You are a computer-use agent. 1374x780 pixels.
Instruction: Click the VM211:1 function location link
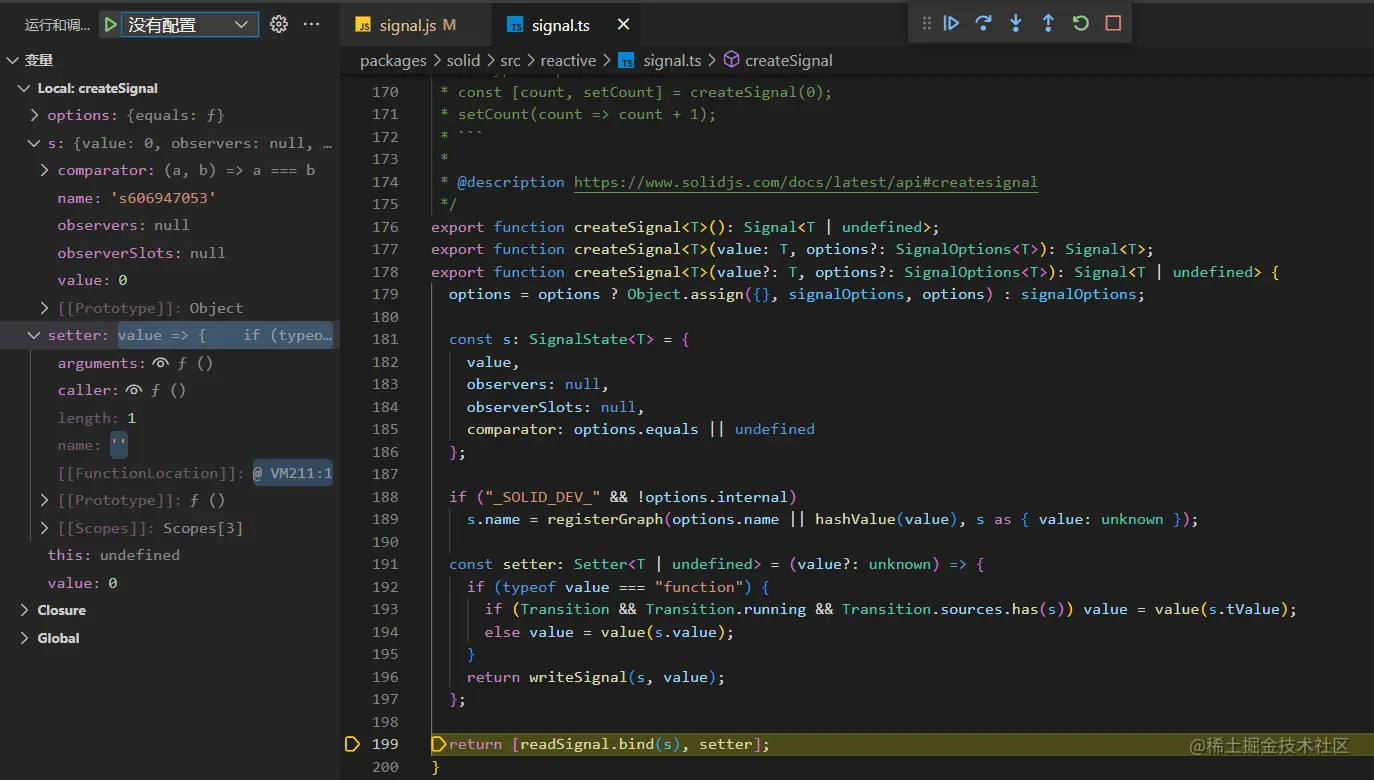[x=292, y=473]
